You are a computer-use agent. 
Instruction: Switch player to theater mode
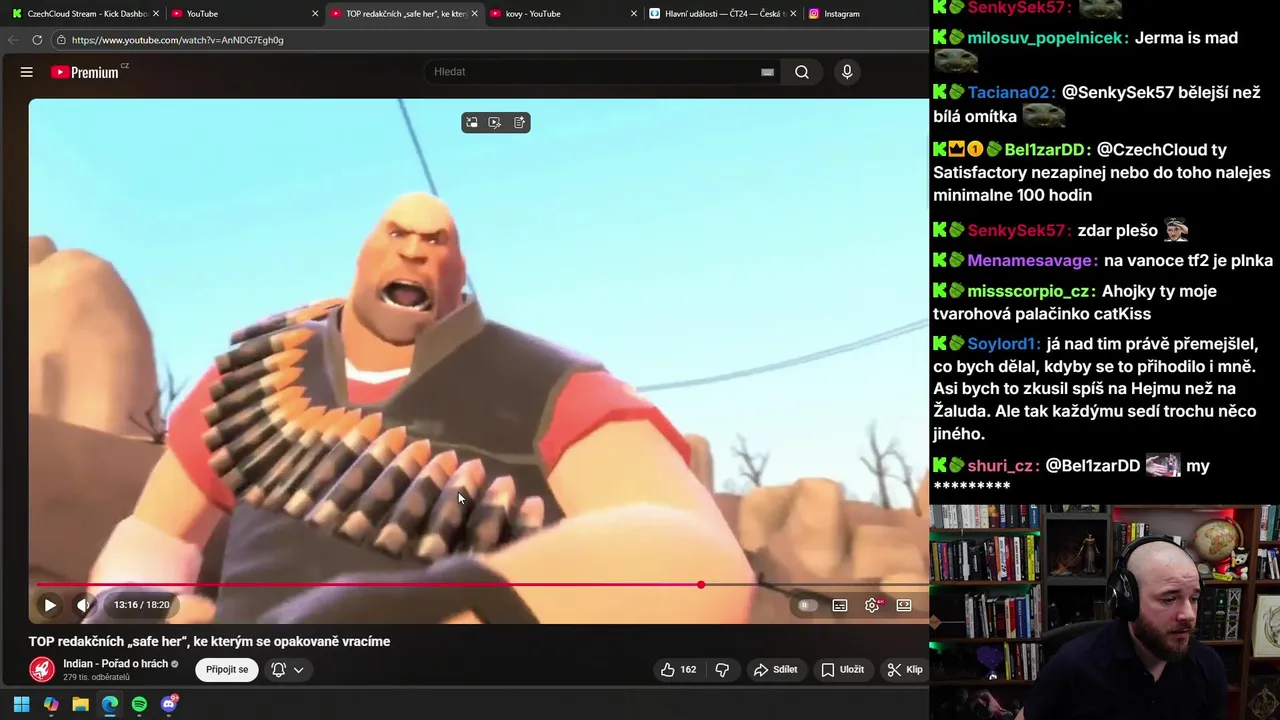click(x=904, y=605)
